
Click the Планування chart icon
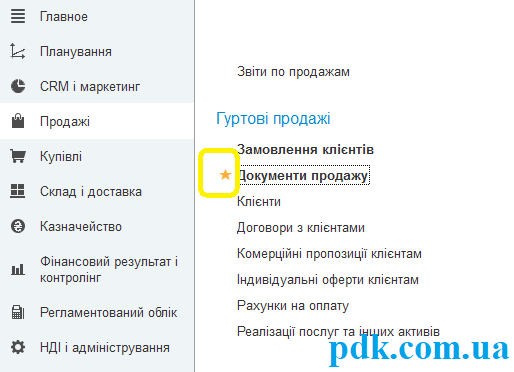tap(18, 51)
